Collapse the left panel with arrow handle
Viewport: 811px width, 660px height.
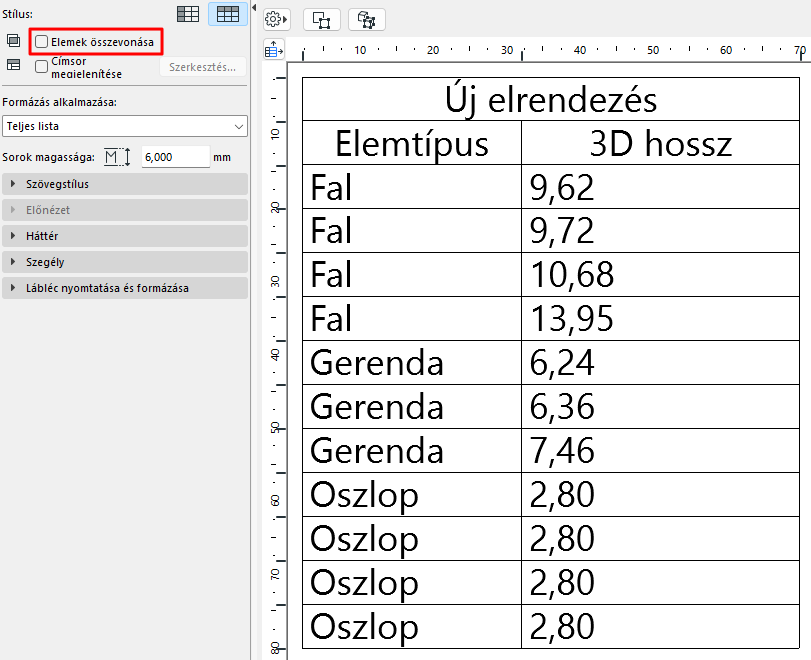click(254, 8)
